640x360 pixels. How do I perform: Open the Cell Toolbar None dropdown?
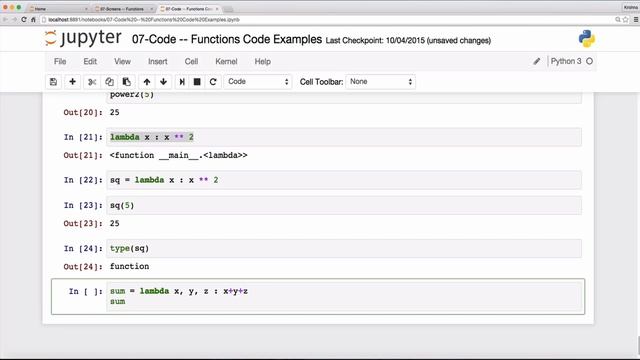[380, 82]
